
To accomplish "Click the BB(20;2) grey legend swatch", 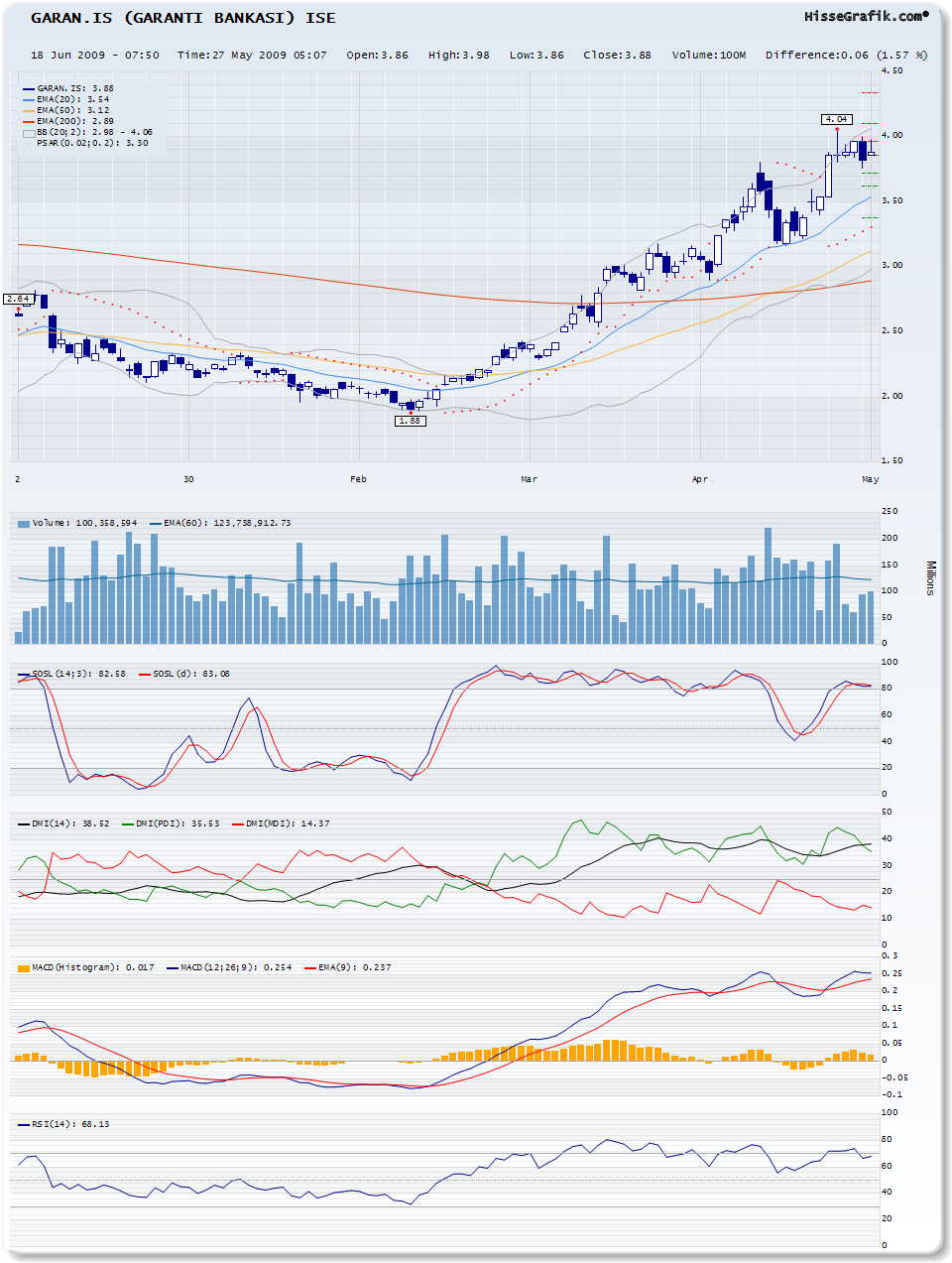I will 29,132.
